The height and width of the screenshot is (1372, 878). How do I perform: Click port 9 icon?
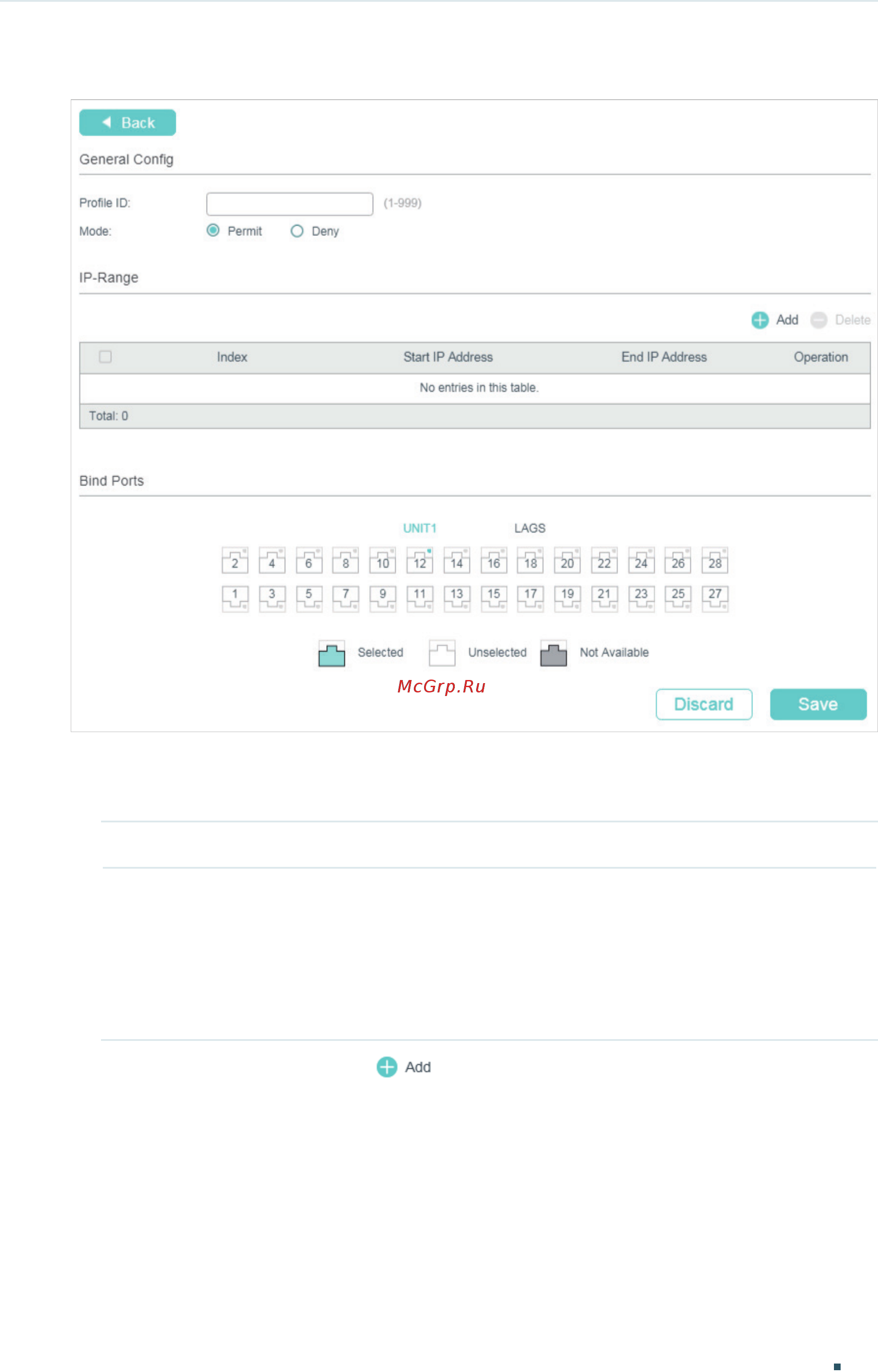click(383, 598)
